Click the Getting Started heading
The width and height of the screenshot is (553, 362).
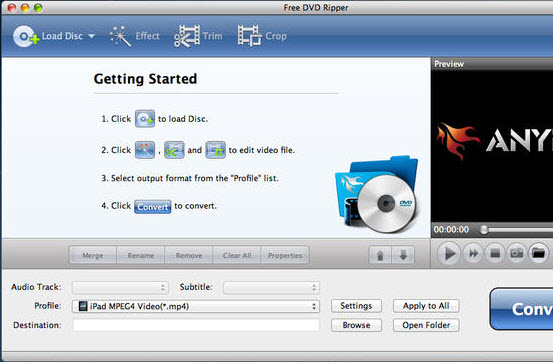pyautogui.click(x=145, y=79)
